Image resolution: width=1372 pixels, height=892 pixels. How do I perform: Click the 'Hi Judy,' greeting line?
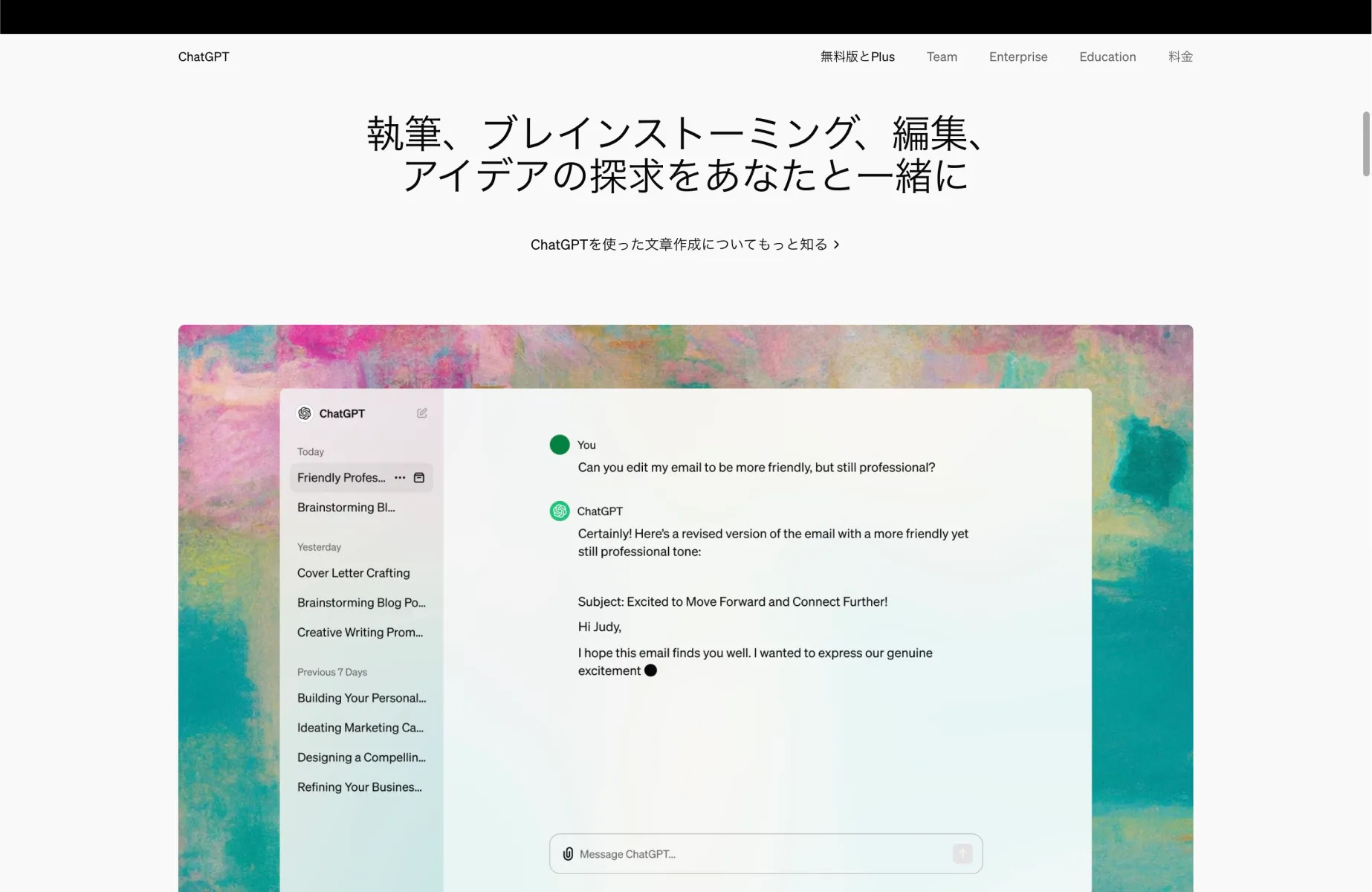[600, 627]
